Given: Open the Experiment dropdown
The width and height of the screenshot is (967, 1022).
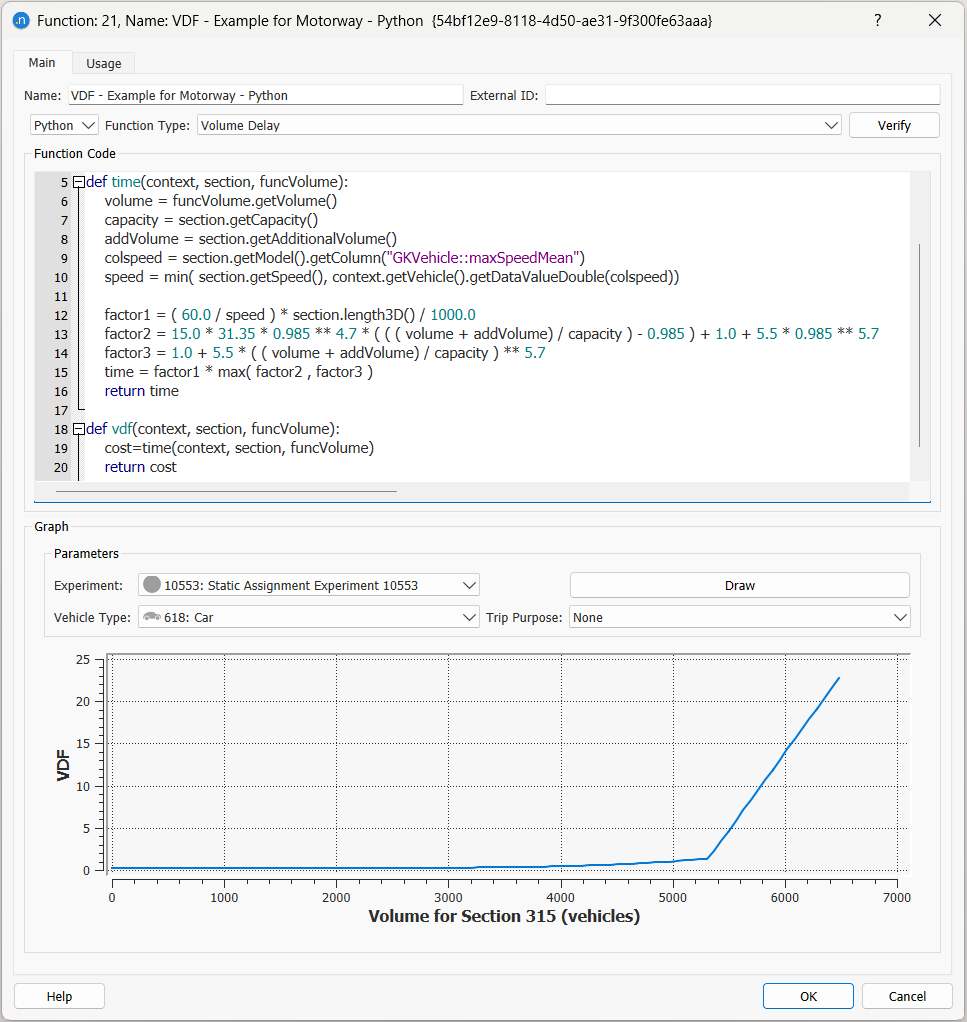Looking at the screenshot, I should pyautogui.click(x=468, y=584).
